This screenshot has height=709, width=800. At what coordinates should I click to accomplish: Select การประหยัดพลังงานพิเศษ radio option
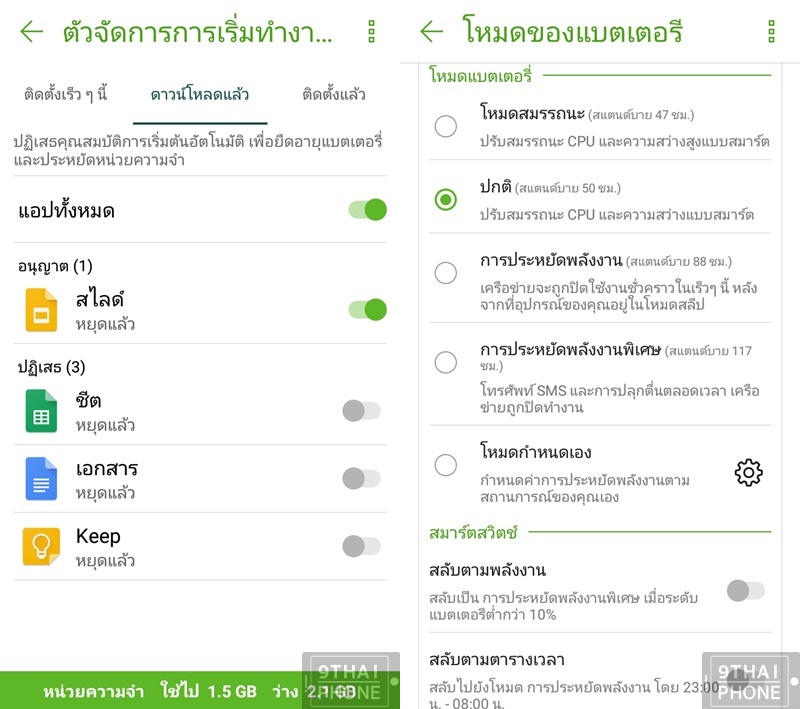pos(445,362)
